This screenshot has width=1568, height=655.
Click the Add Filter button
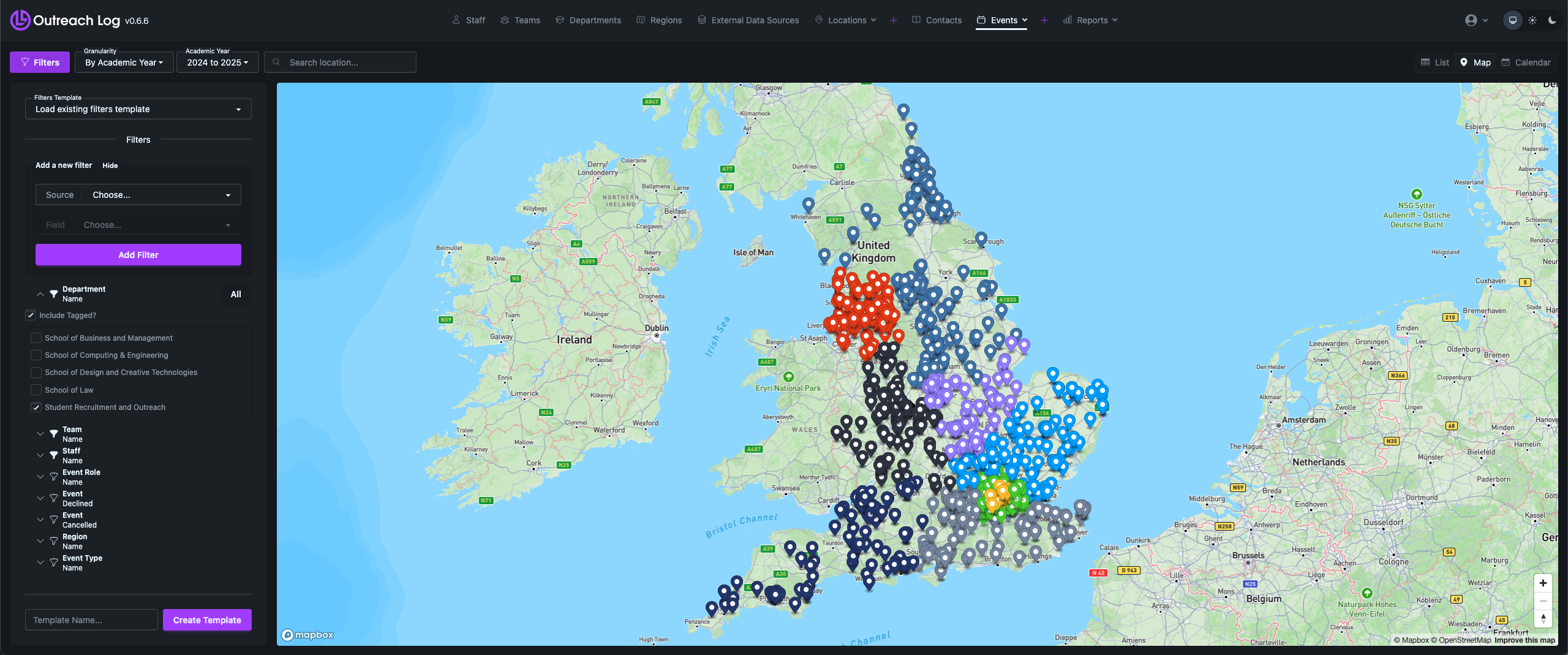point(138,255)
